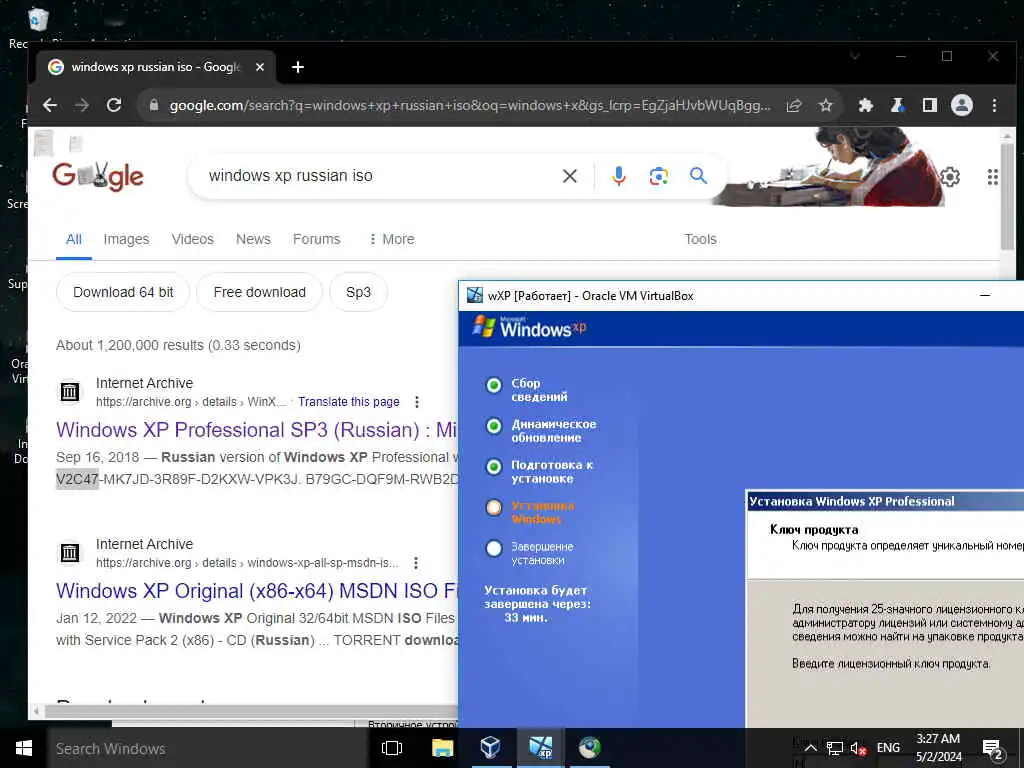Click the muted volume tray icon
Screen dimensions: 1024x768
click(858, 748)
